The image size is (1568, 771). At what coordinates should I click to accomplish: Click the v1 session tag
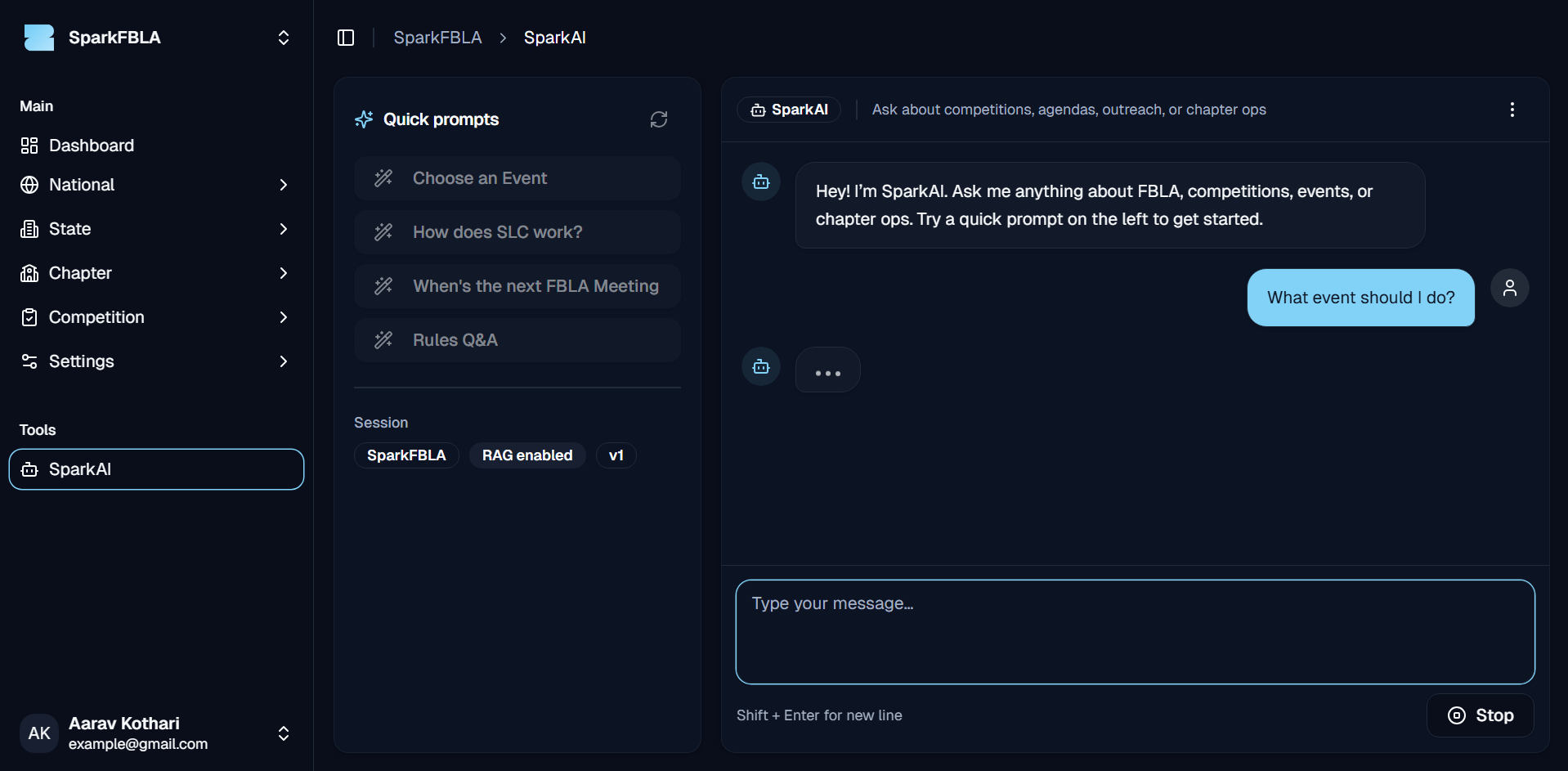coord(616,455)
